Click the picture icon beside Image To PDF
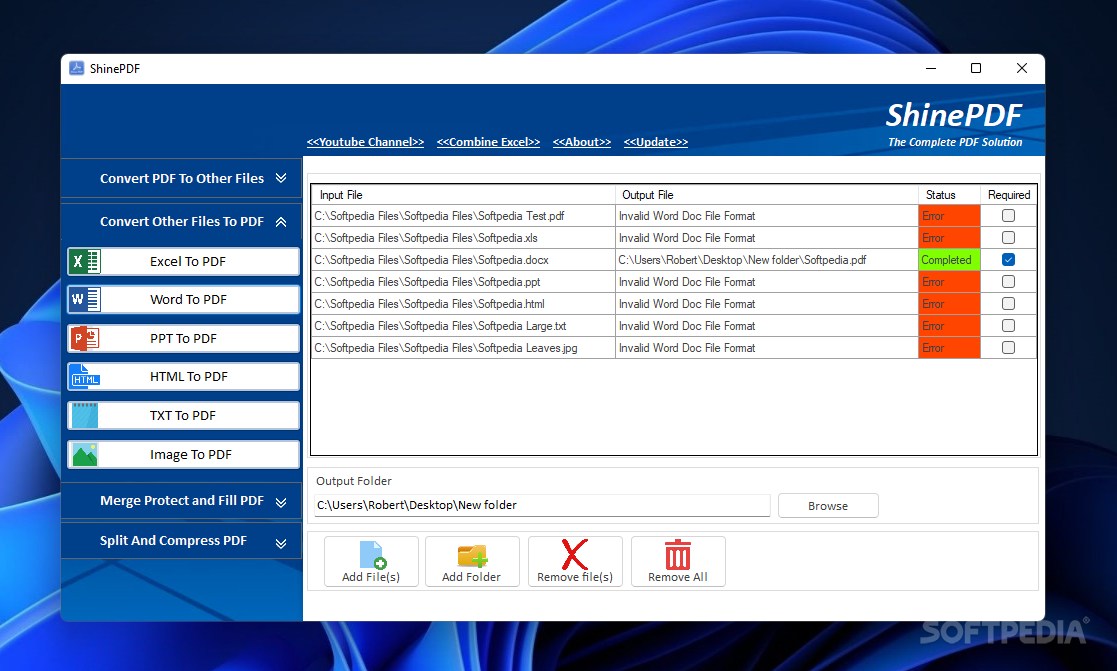Image resolution: width=1117 pixels, height=671 pixels. click(85, 454)
